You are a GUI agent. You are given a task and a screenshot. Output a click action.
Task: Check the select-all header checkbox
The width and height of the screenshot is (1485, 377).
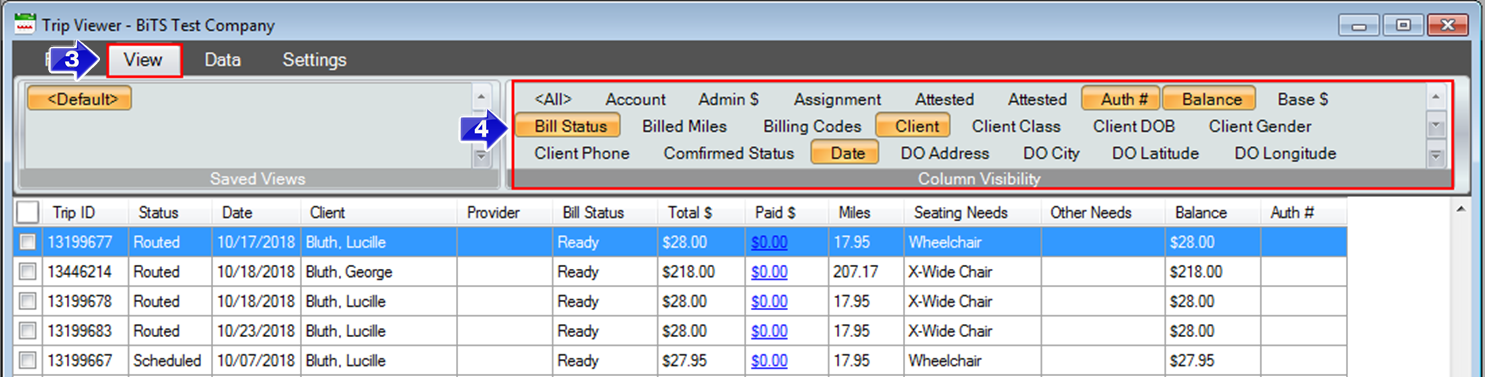28,212
